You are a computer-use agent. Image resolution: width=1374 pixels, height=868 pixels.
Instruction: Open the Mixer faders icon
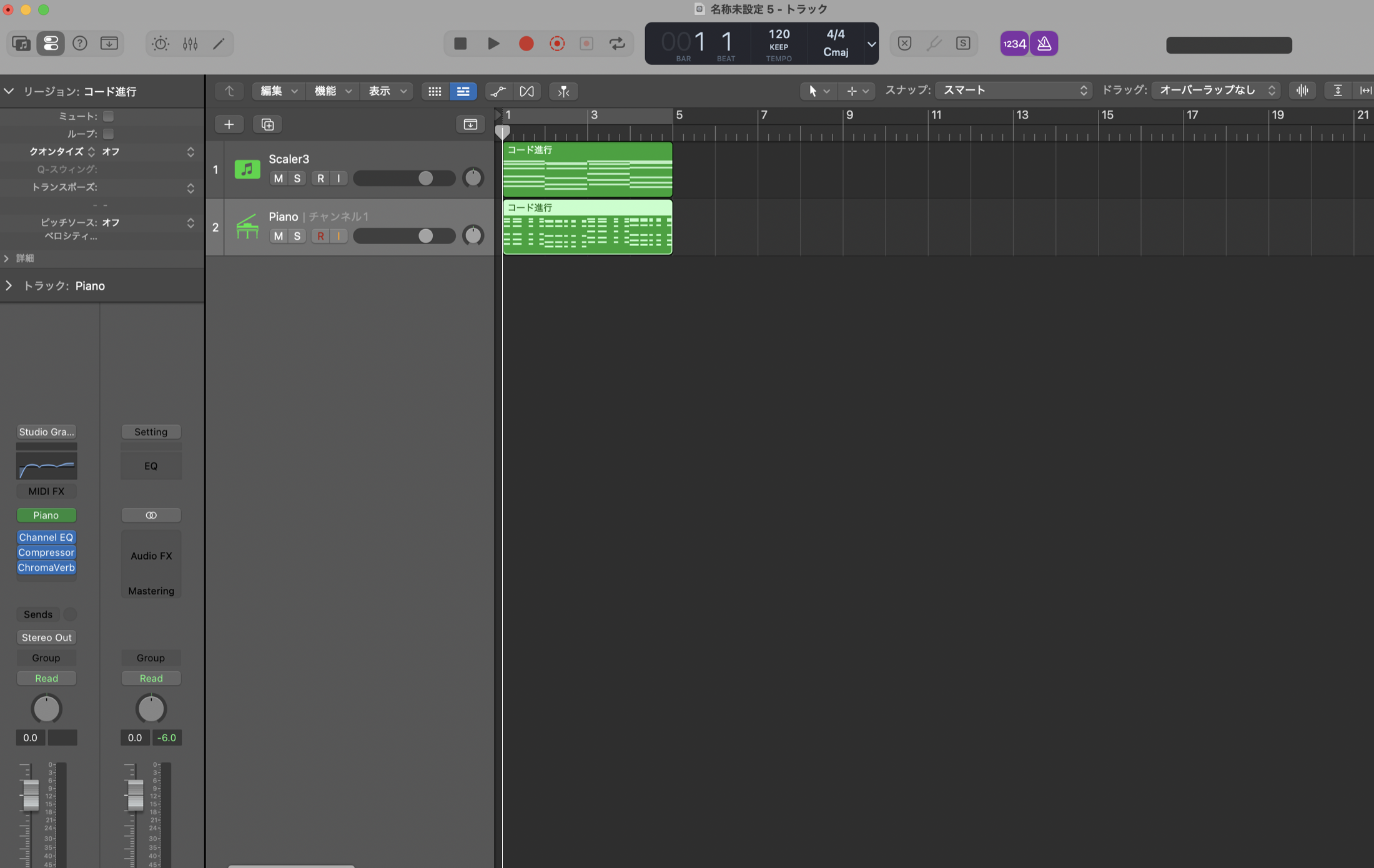pos(190,43)
